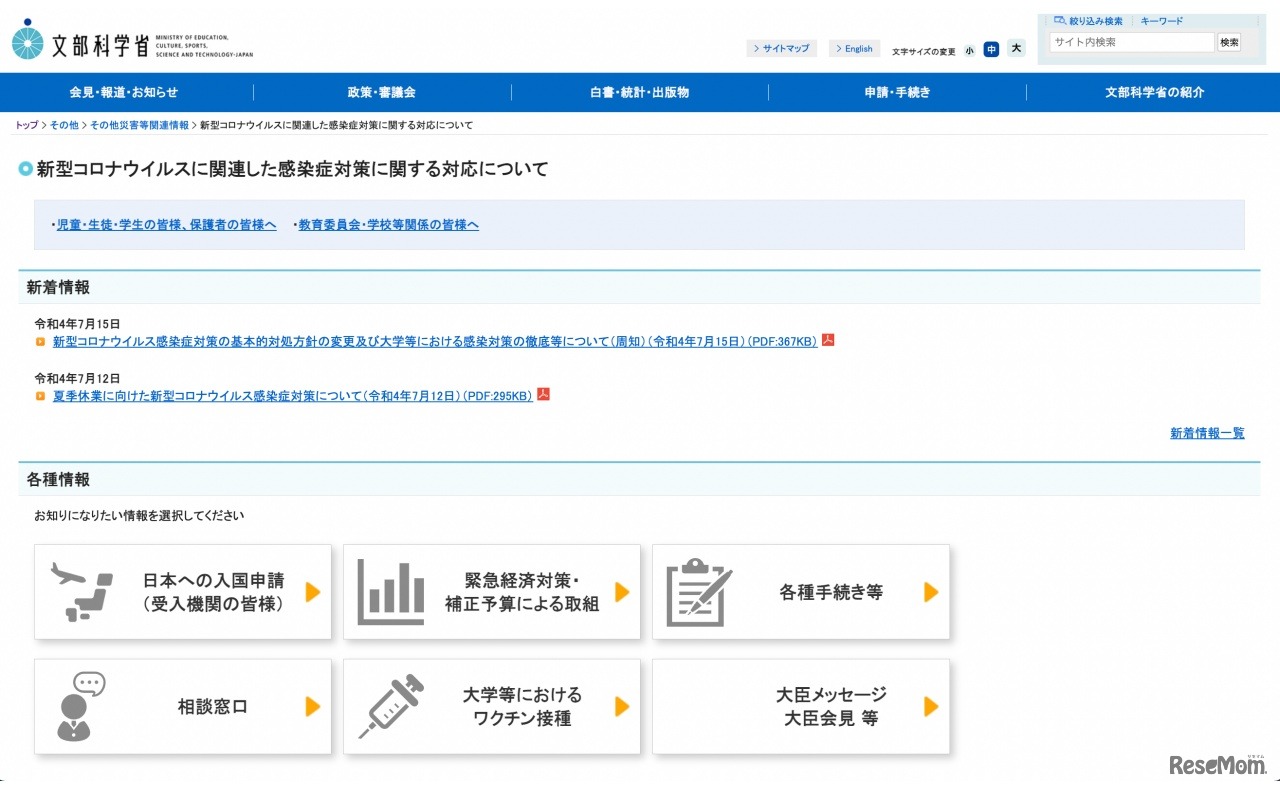This screenshot has height=788, width=1280.
Task: Open the PDF icon beside the July 15 notice
Action: click(827, 340)
